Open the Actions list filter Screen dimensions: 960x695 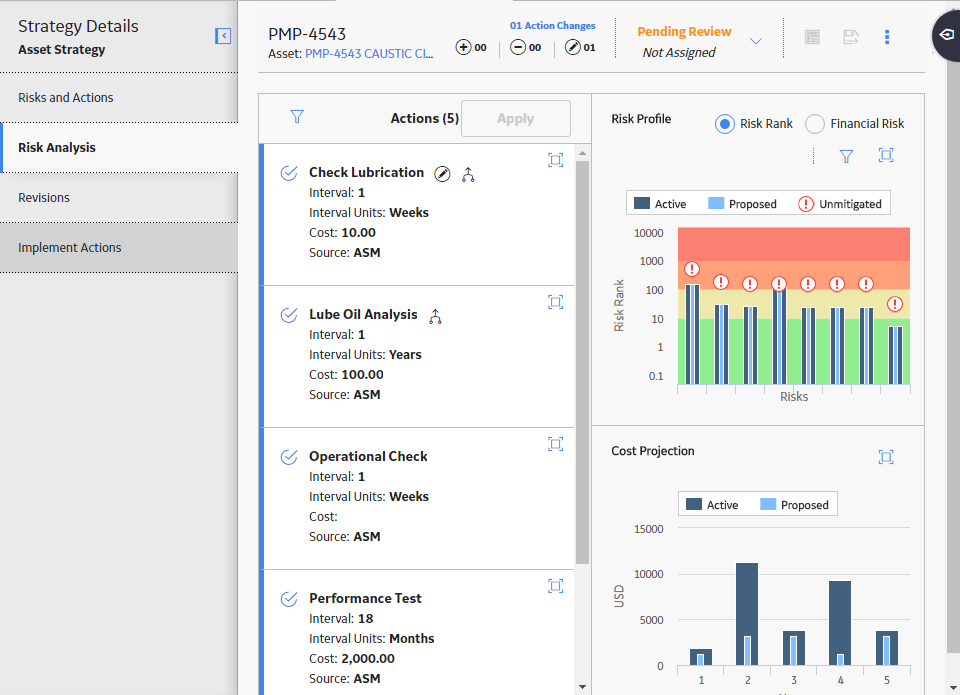297,116
